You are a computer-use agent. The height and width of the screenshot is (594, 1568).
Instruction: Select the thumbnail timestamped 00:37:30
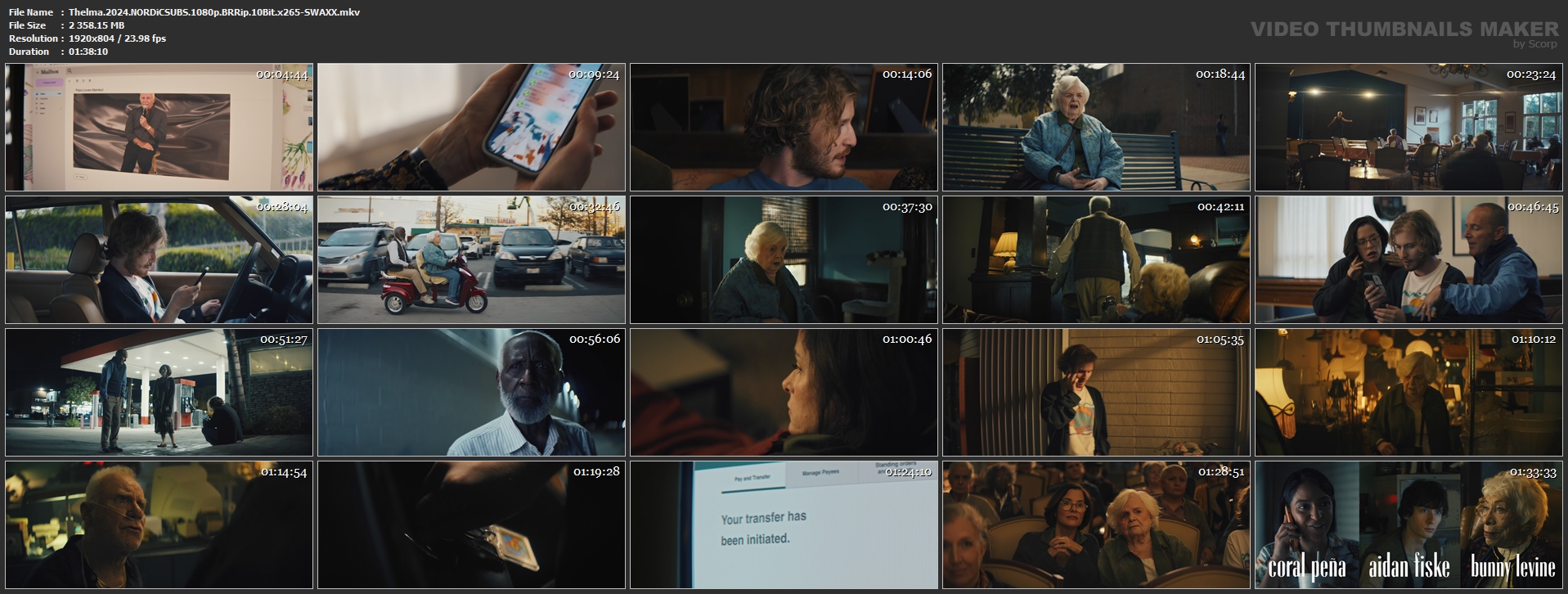(784, 260)
